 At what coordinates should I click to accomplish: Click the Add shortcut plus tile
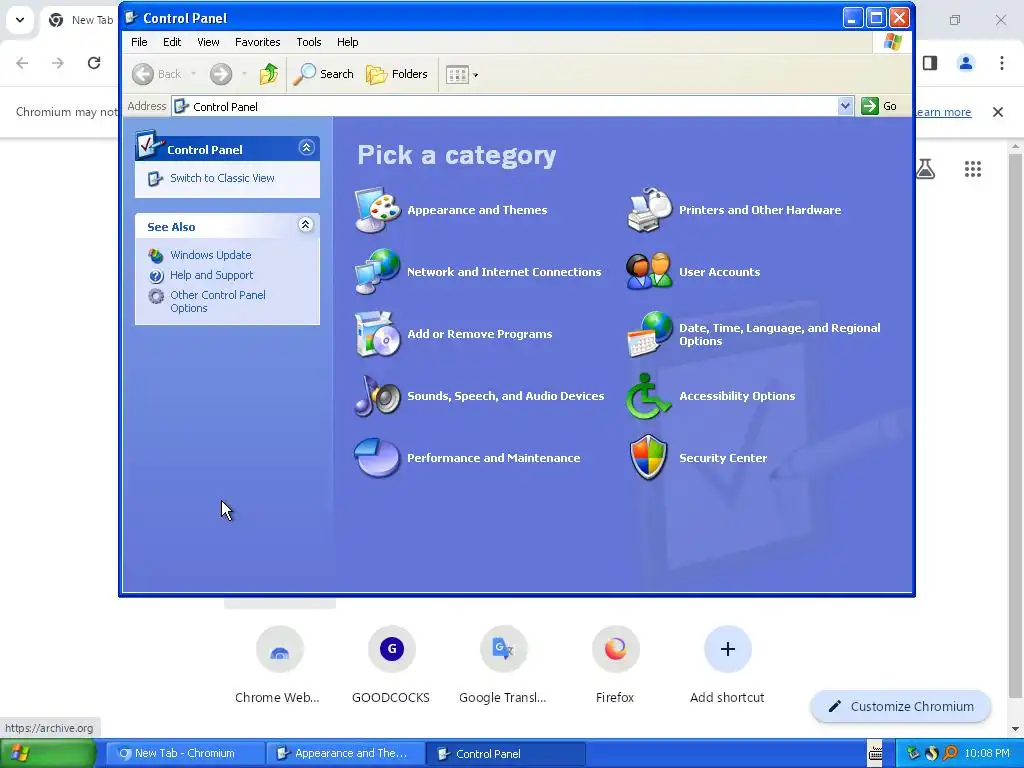click(728, 665)
